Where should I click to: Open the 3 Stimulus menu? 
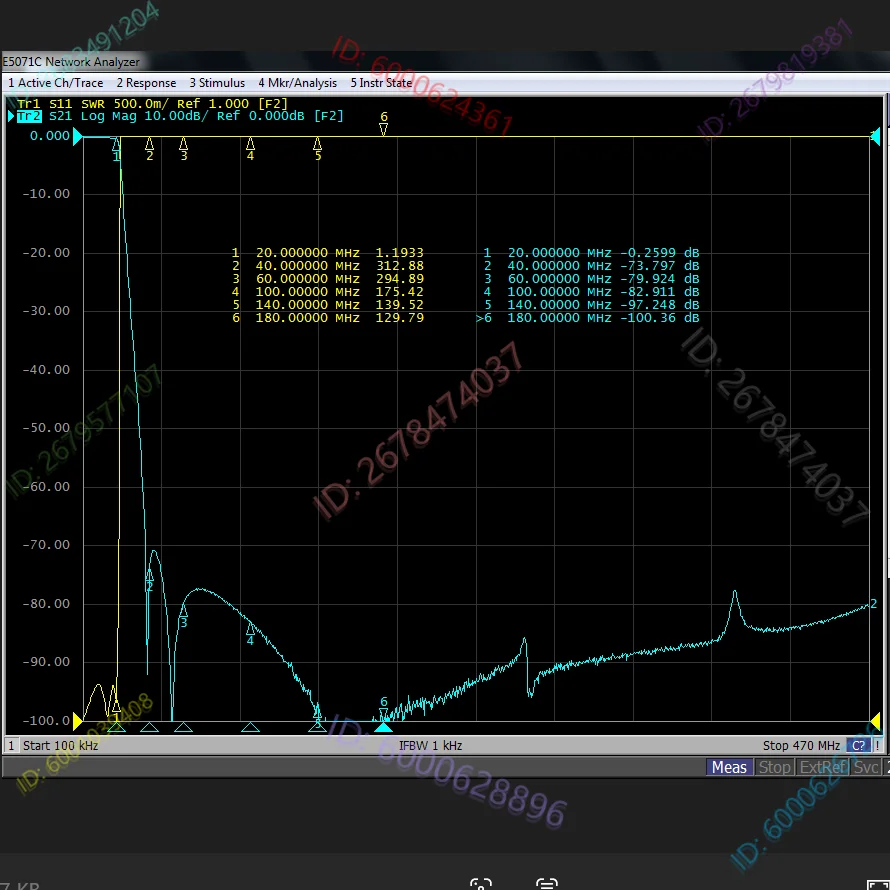pos(217,83)
